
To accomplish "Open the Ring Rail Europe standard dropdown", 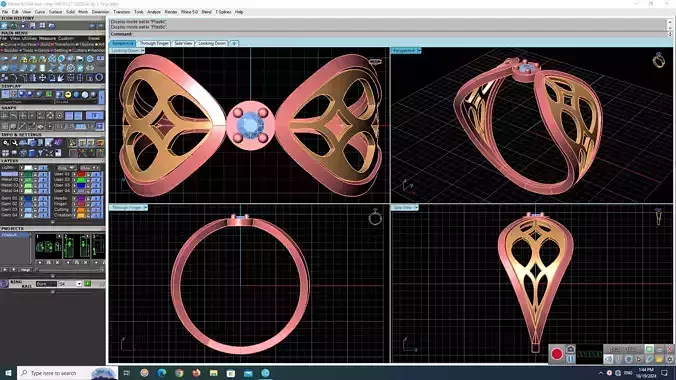I will point(47,284).
